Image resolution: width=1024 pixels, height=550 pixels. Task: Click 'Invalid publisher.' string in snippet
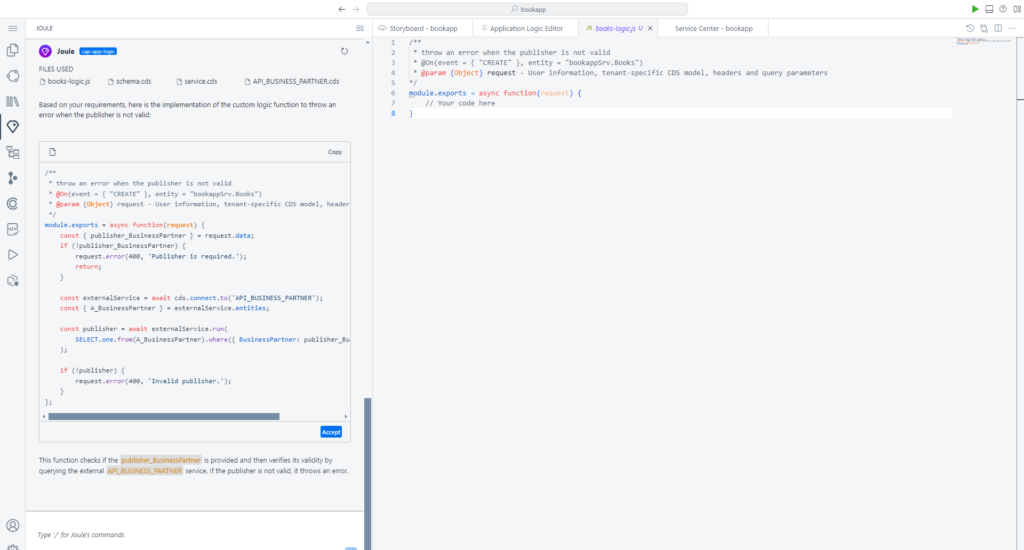point(188,381)
